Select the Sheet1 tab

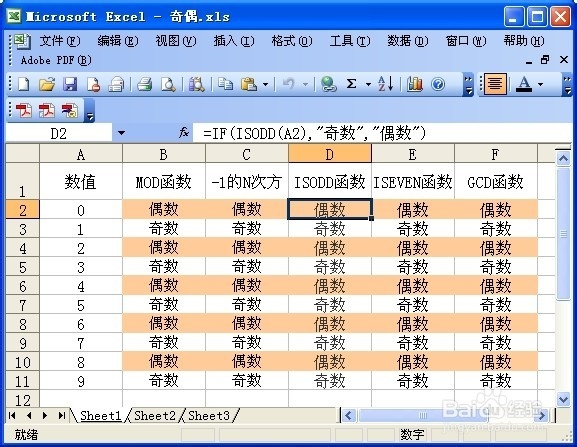100,416
